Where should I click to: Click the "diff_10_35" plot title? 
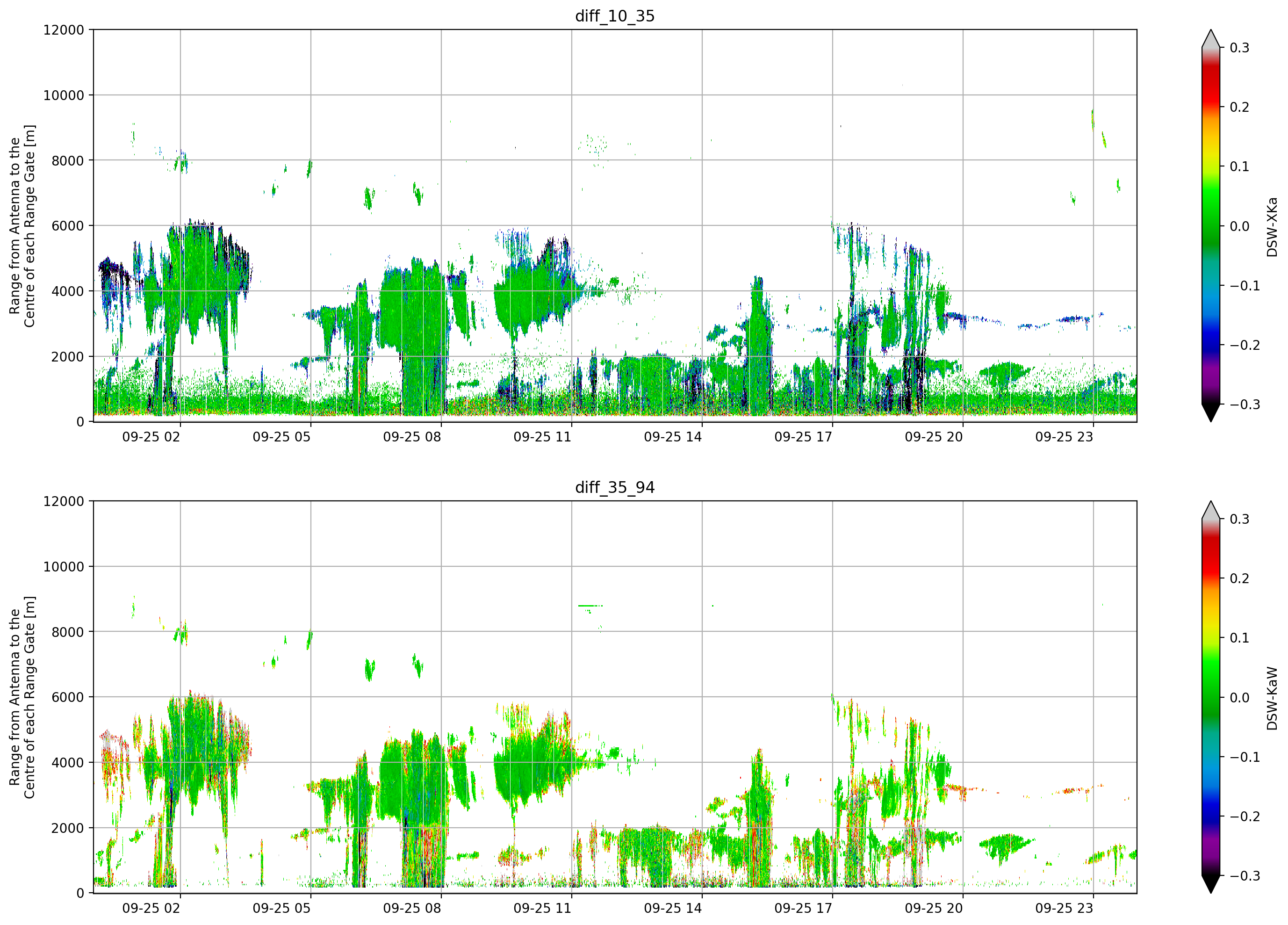[615, 16]
